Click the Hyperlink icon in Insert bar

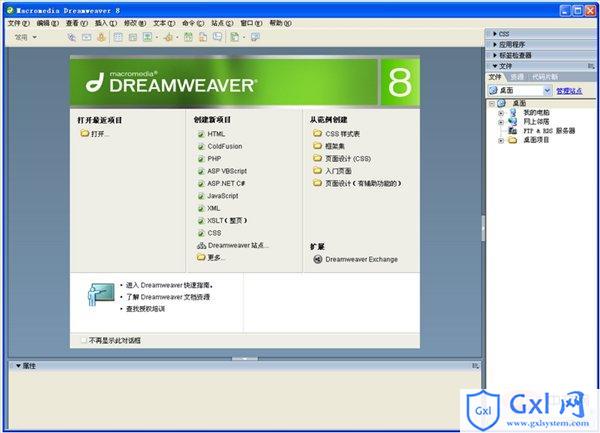pyautogui.click(x=72, y=37)
